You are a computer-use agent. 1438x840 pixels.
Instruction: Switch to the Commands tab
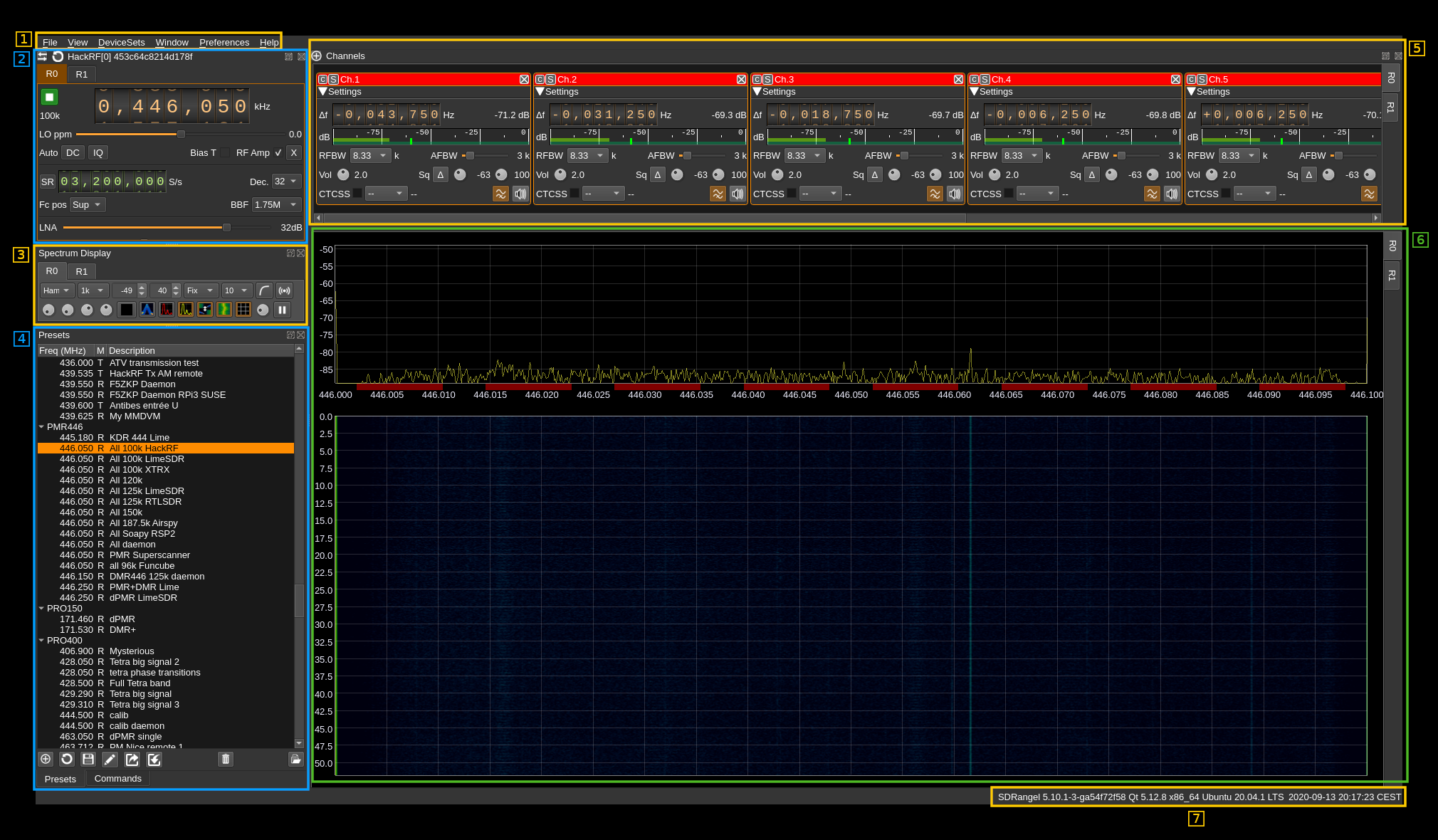[x=117, y=779]
